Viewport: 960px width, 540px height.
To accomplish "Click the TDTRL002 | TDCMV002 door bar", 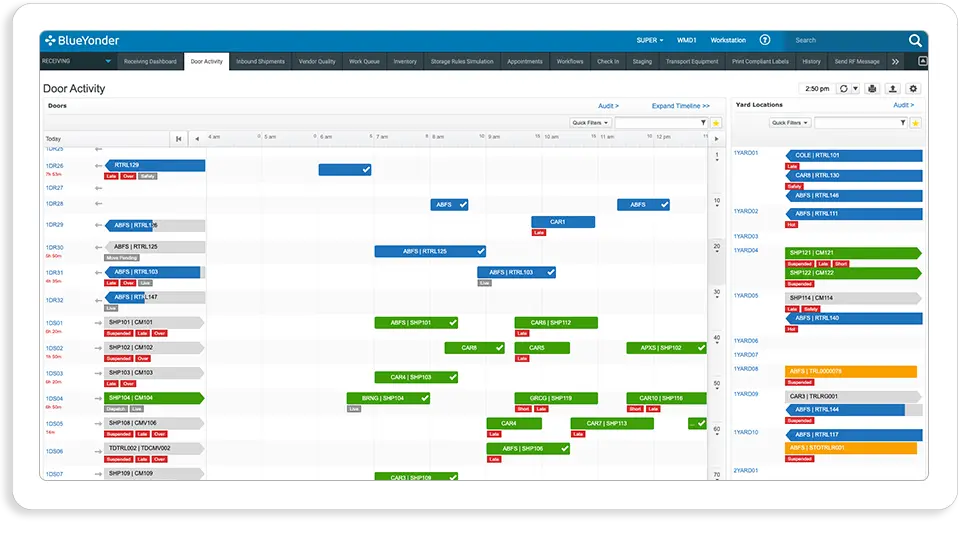I will [154, 448].
